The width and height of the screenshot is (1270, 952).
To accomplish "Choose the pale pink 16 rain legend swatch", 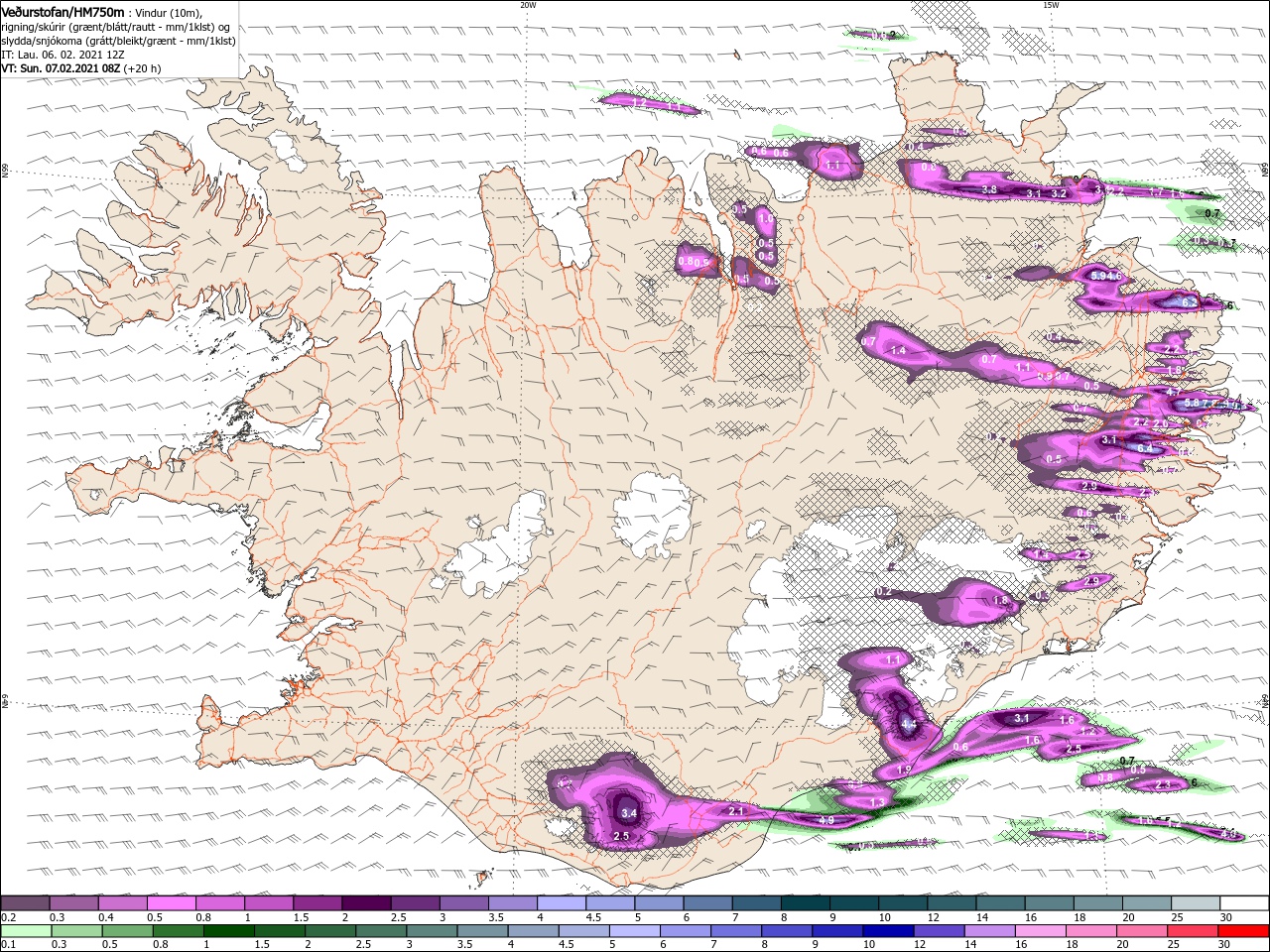I will (1041, 930).
